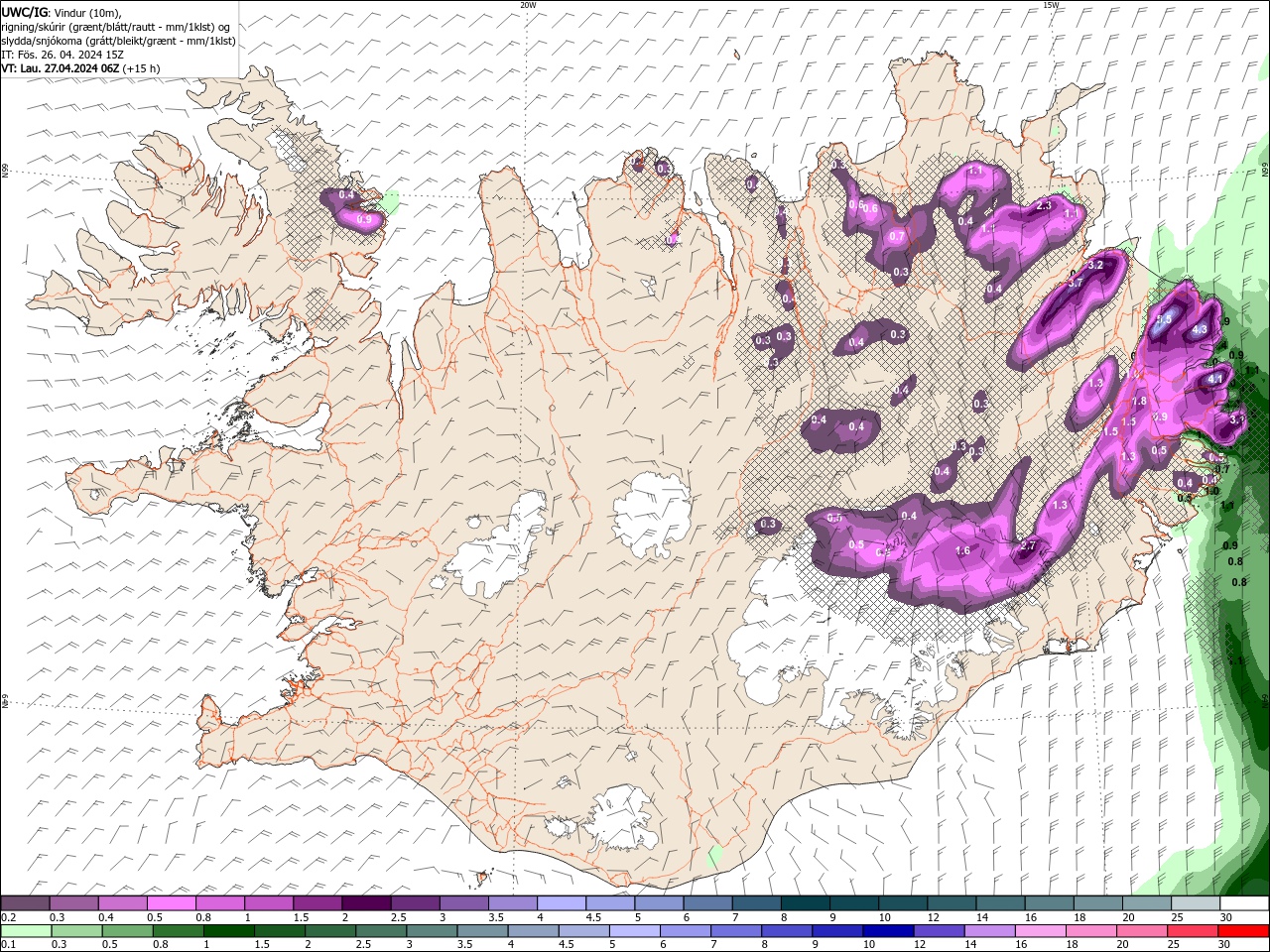The height and width of the screenshot is (952, 1270).
Task: Select the rain legend swatch starting at 4
Action: (532, 931)
